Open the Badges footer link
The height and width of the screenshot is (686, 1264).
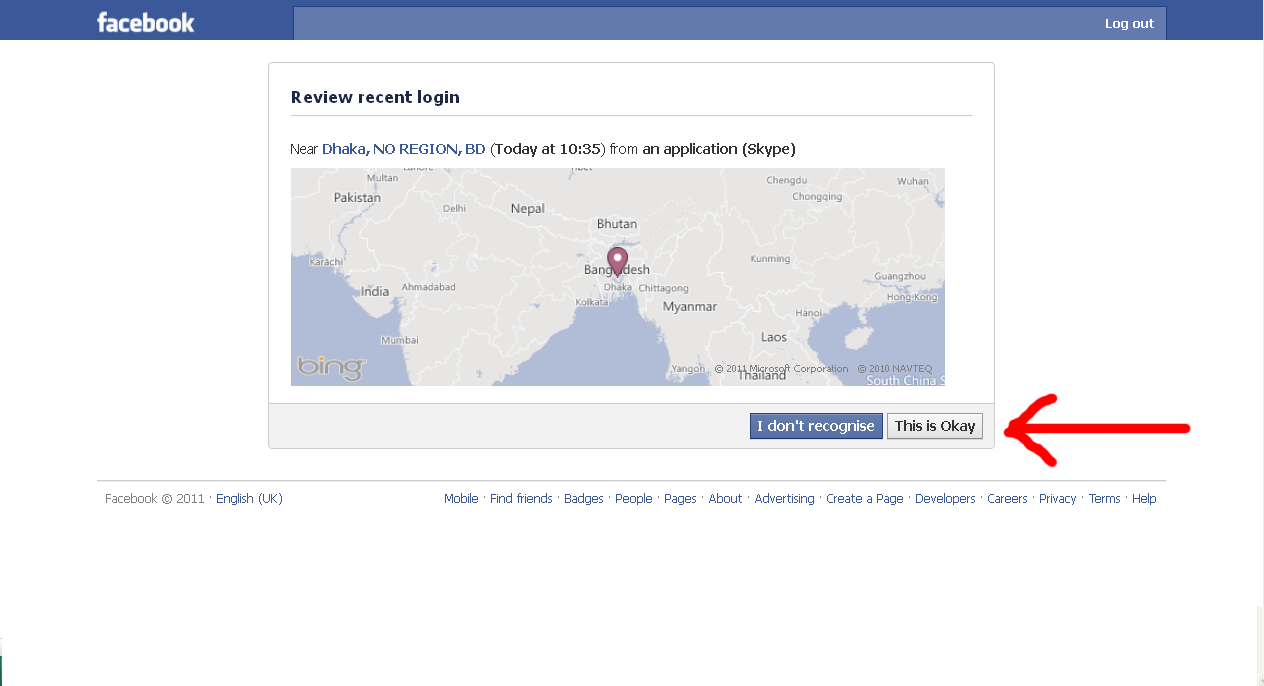584,498
